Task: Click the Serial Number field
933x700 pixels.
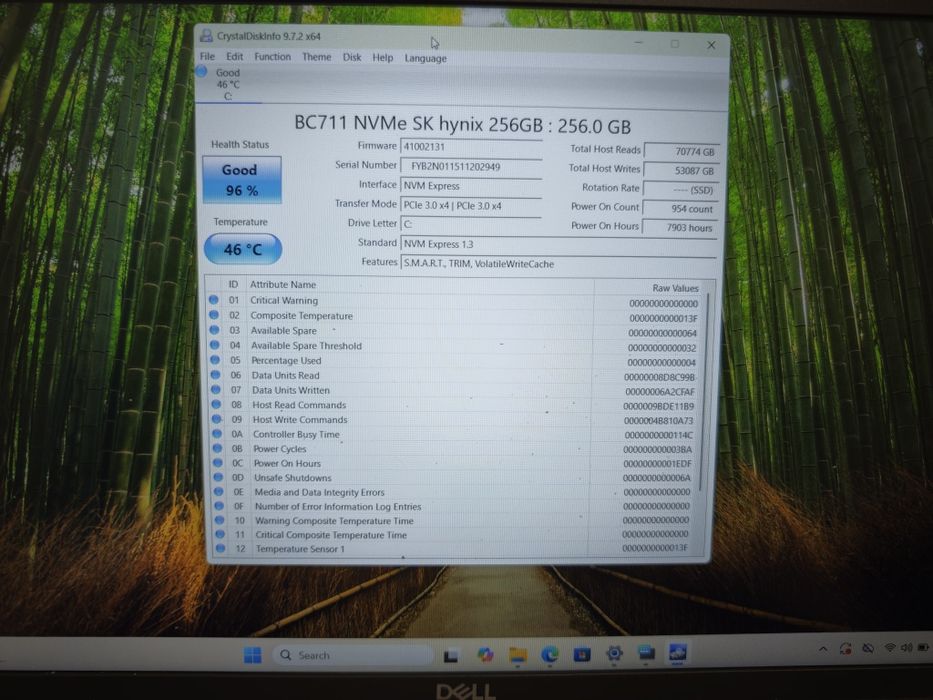Action: pos(471,167)
